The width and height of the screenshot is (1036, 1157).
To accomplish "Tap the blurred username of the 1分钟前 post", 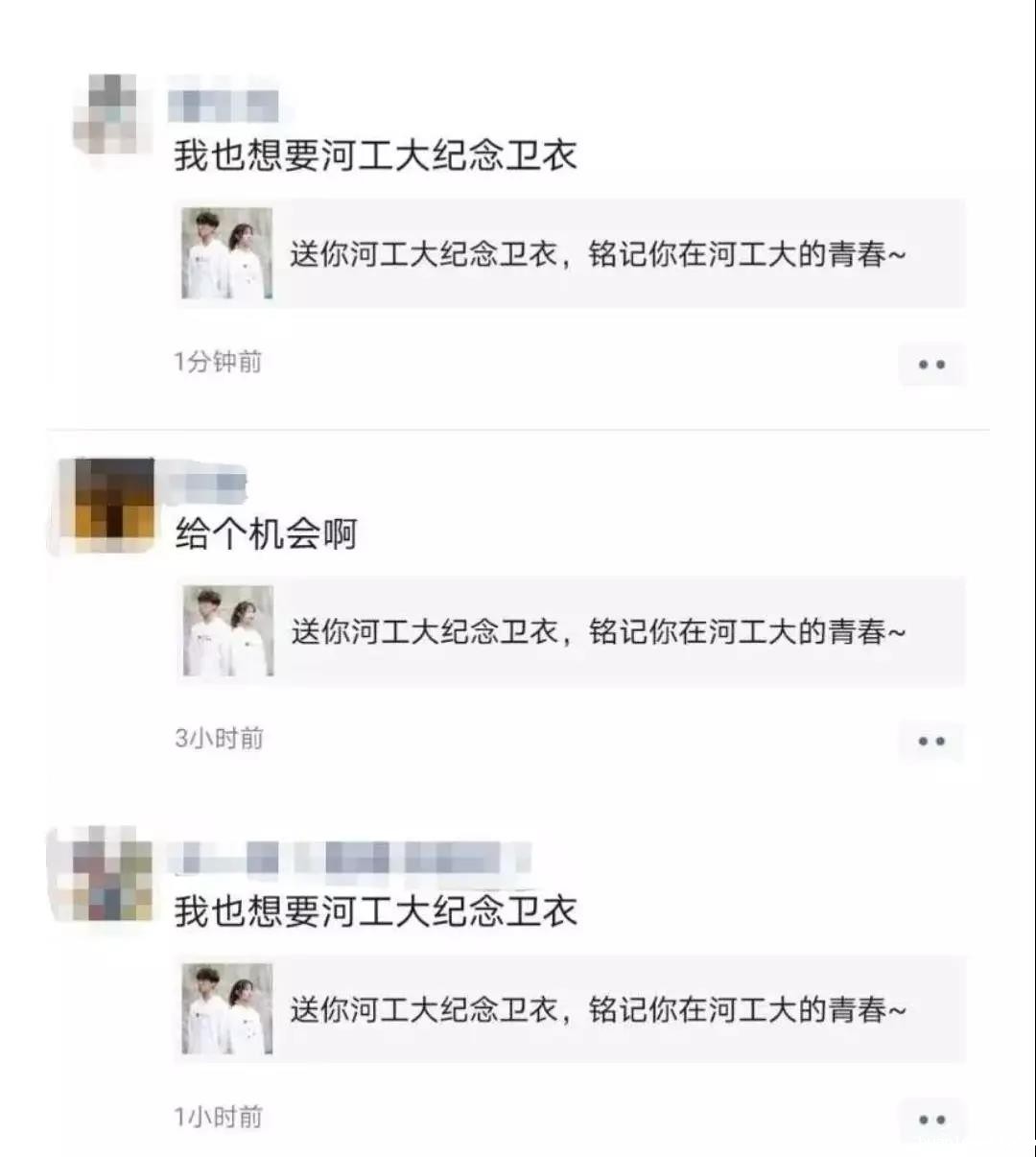I will pos(224,106).
